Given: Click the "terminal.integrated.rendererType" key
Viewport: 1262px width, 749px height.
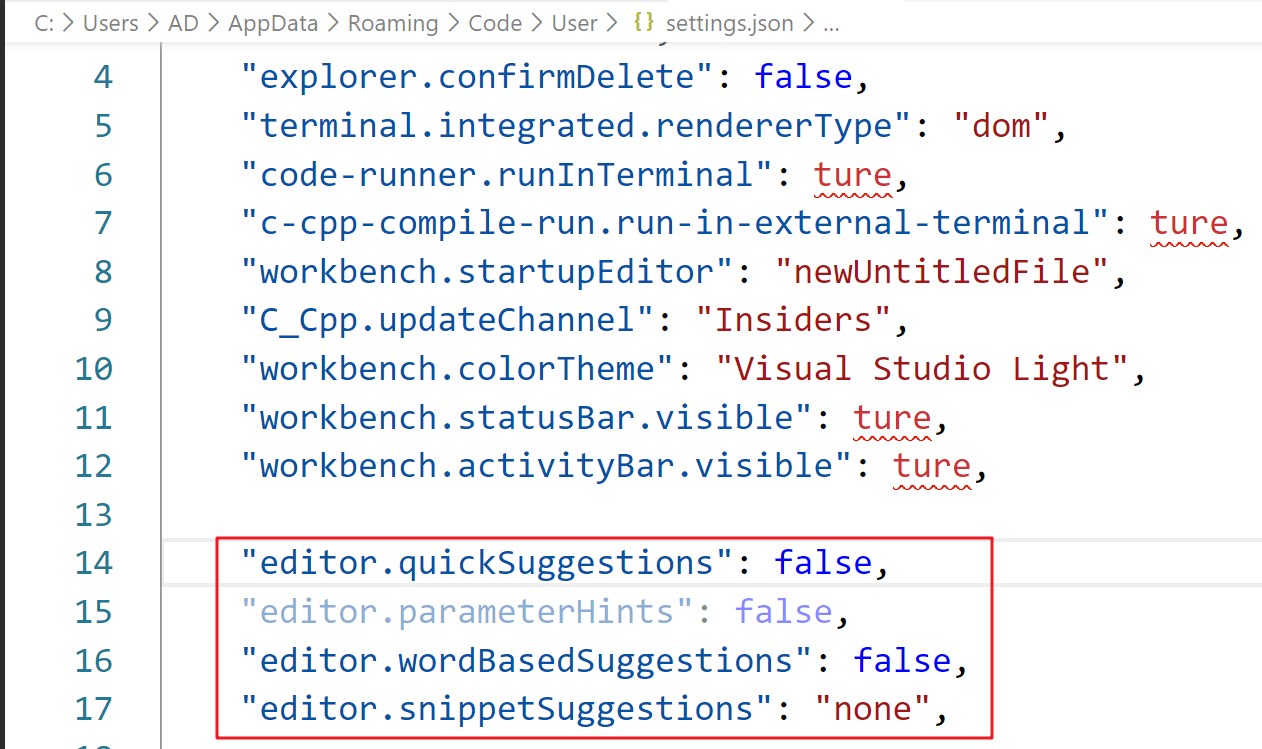Looking at the screenshot, I should (576, 126).
